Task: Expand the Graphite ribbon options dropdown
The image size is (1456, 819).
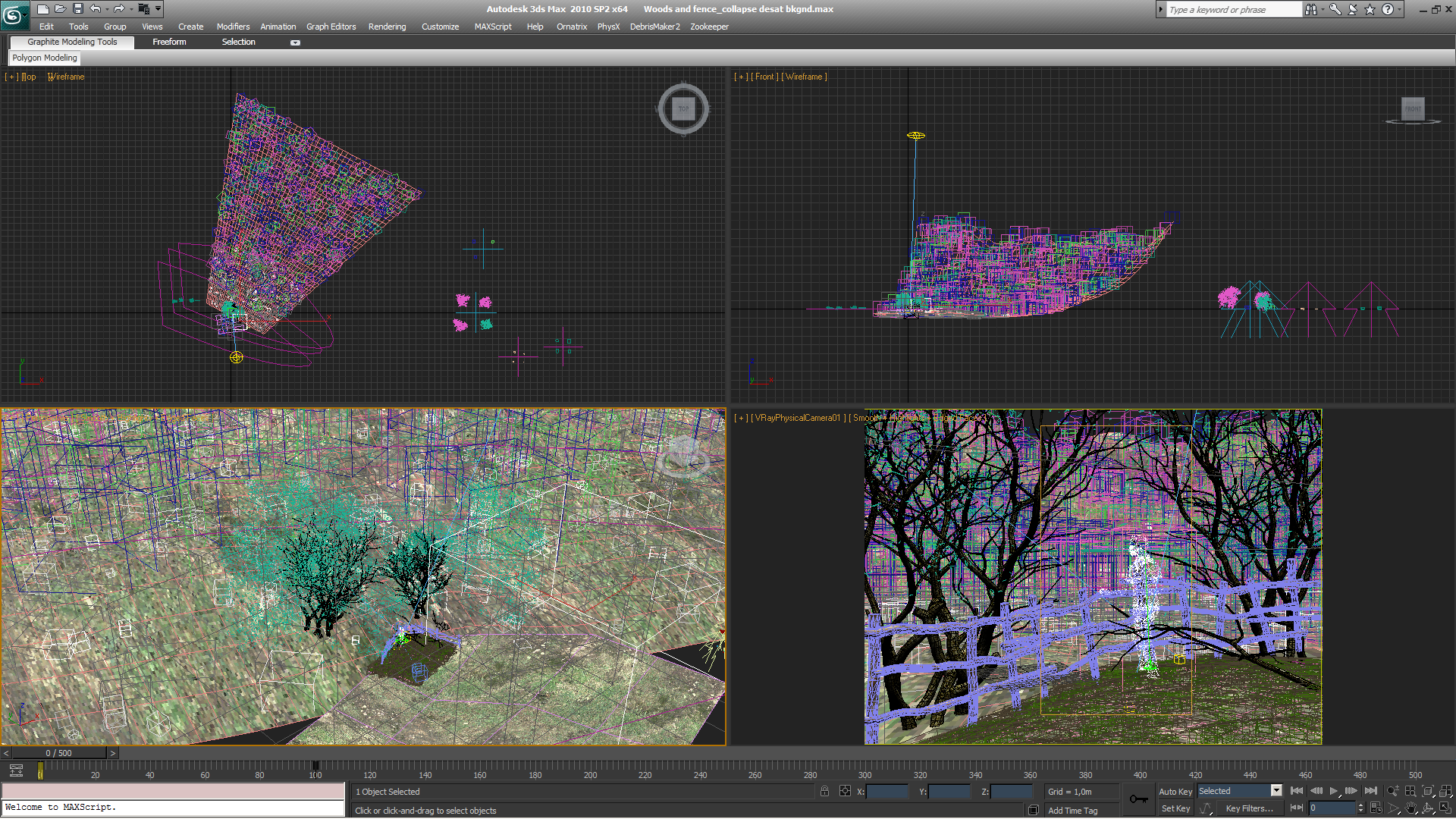Action: [x=295, y=42]
